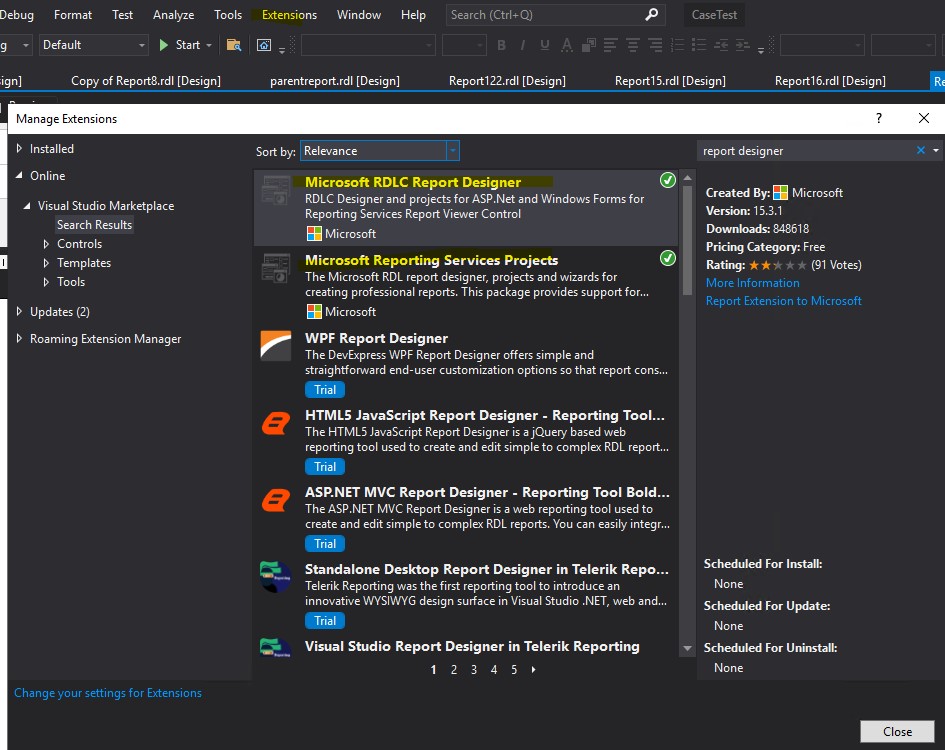
Task: Apply numbered list formatting
Action: [x=677, y=45]
